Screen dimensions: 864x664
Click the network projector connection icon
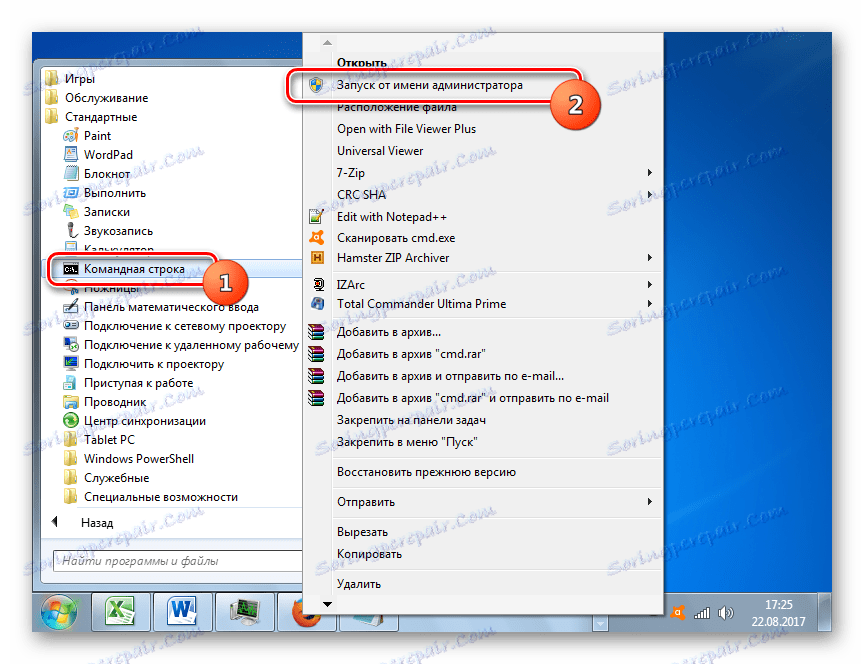point(71,326)
